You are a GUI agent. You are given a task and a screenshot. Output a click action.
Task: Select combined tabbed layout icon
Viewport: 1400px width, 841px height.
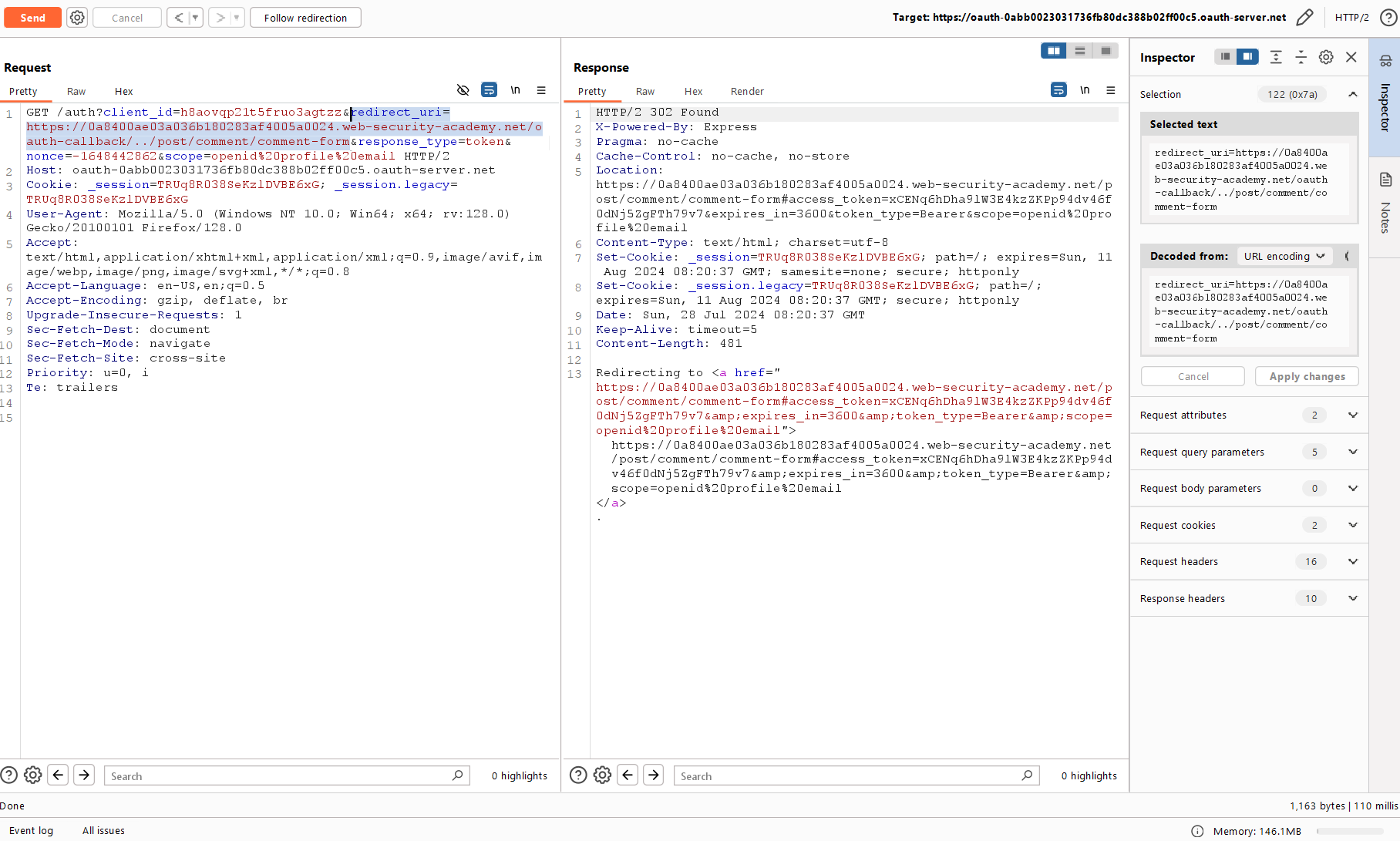(x=1106, y=51)
